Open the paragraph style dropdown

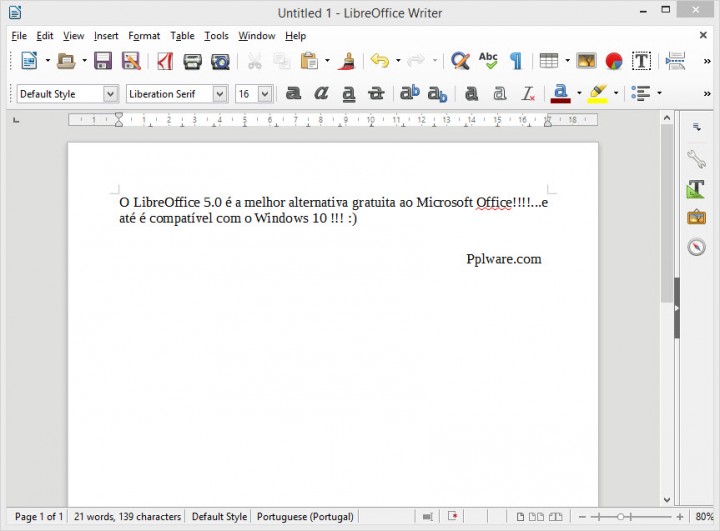click(x=110, y=94)
